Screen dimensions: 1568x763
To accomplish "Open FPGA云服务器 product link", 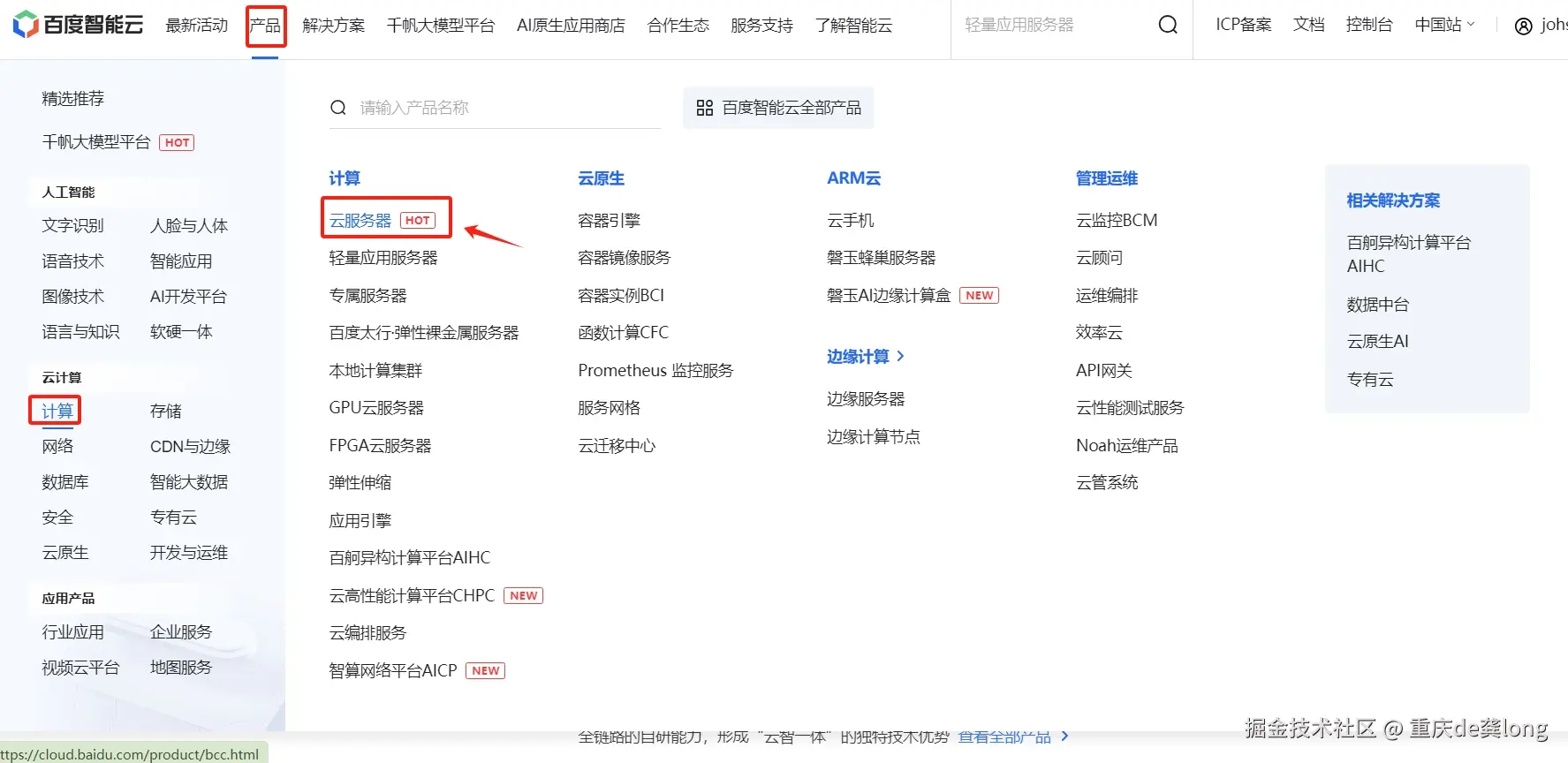I will click(380, 446).
